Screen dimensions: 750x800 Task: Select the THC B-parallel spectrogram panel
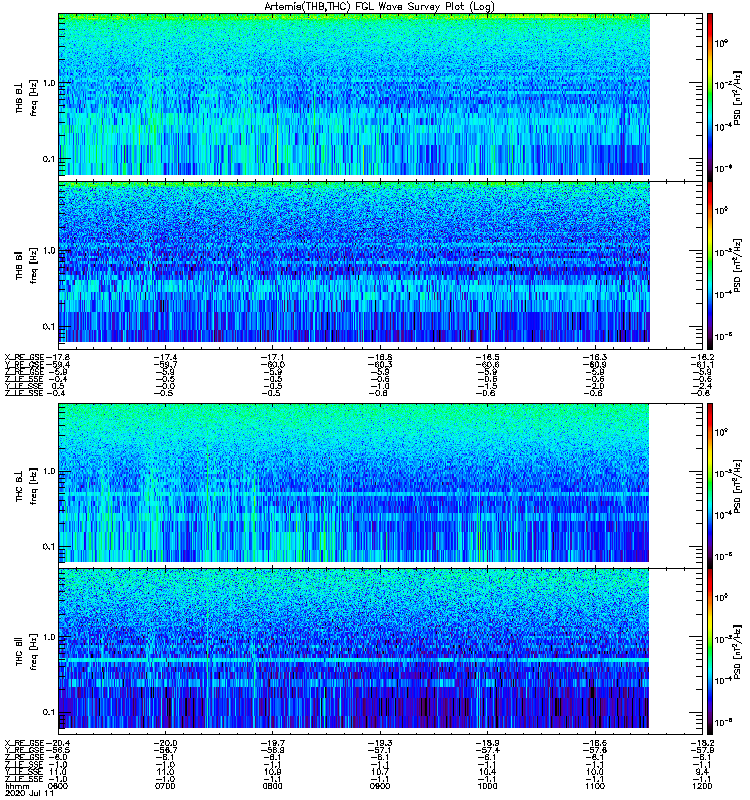pyautogui.click(x=354, y=648)
